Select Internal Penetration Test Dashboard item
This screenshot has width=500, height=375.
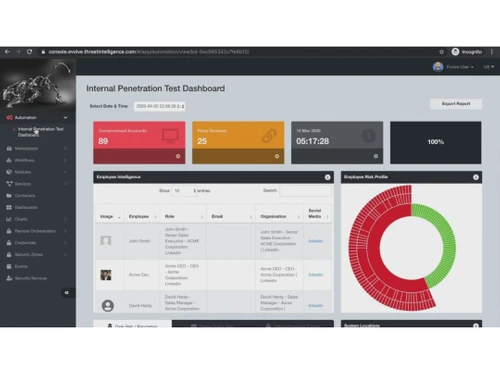40,132
